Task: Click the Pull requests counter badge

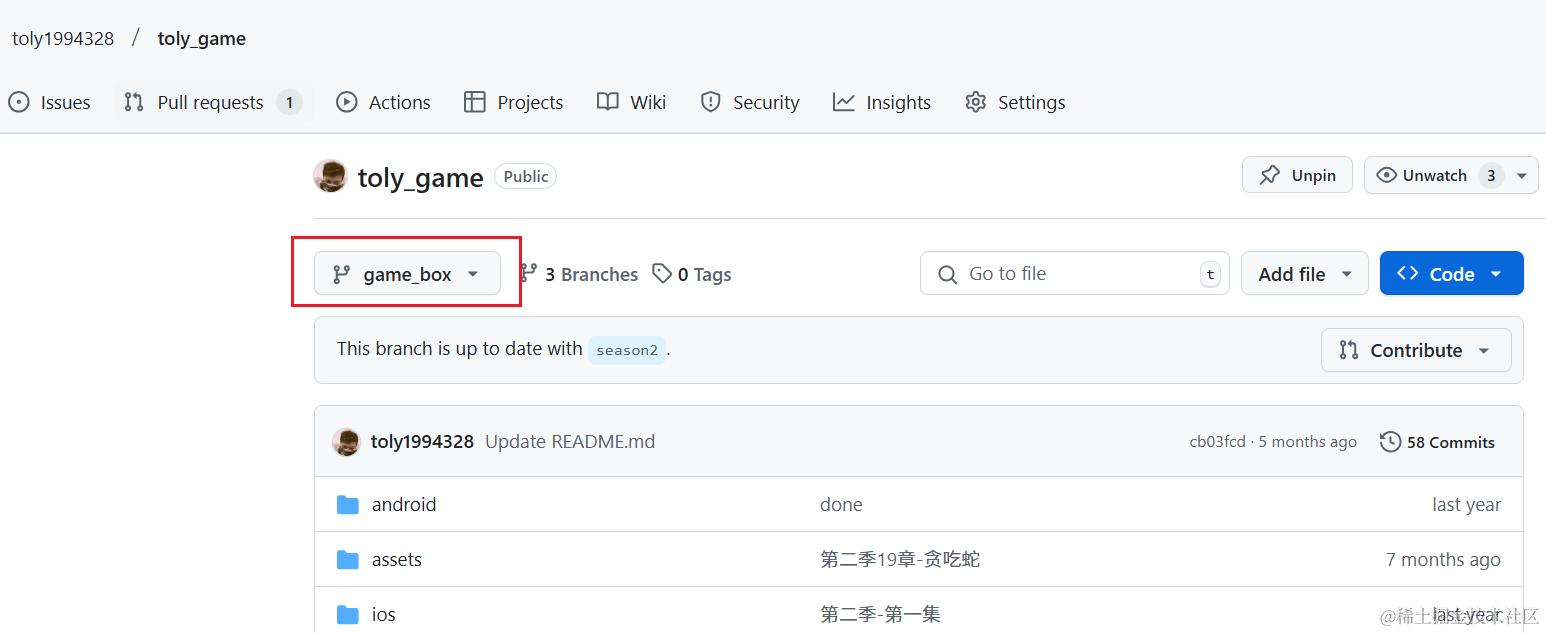Action: coord(289,102)
